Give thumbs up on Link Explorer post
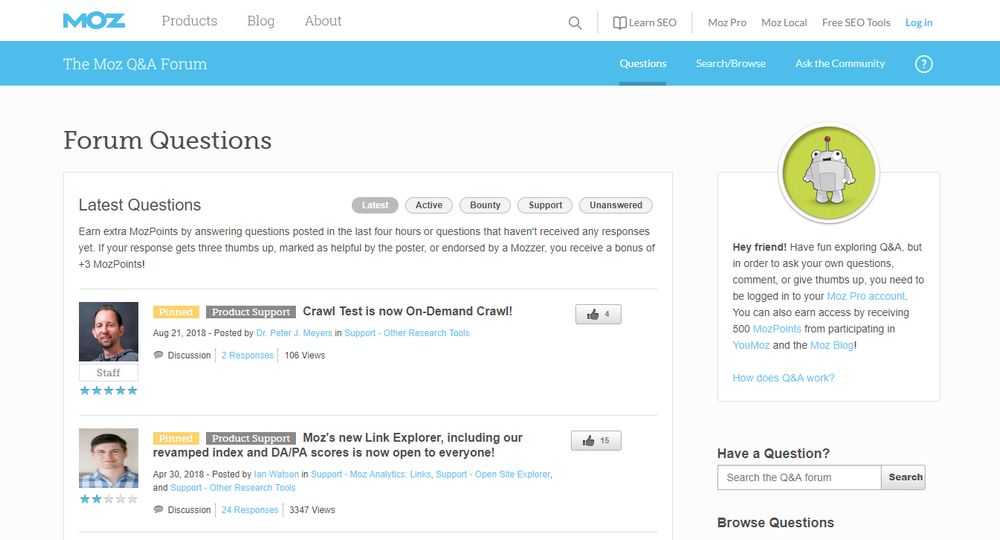The height and width of the screenshot is (540, 1000). click(596, 440)
